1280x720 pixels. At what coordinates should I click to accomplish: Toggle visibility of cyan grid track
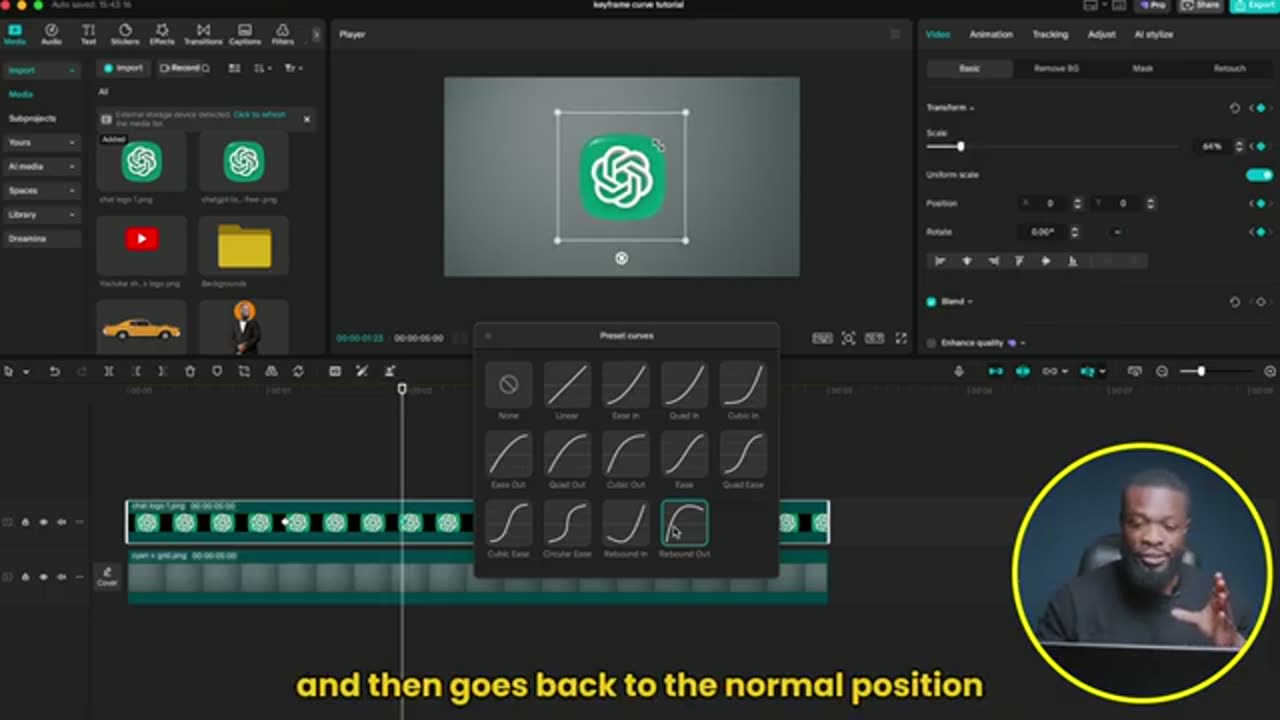coord(44,577)
